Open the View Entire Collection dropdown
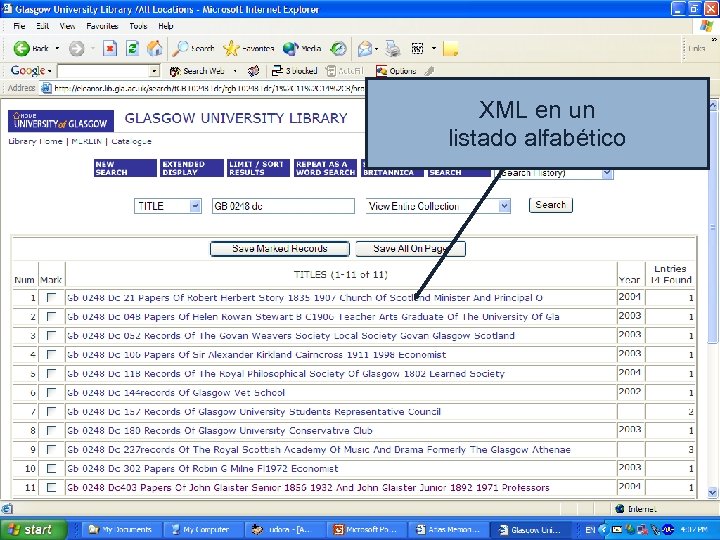The image size is (720, 540). 504,206
